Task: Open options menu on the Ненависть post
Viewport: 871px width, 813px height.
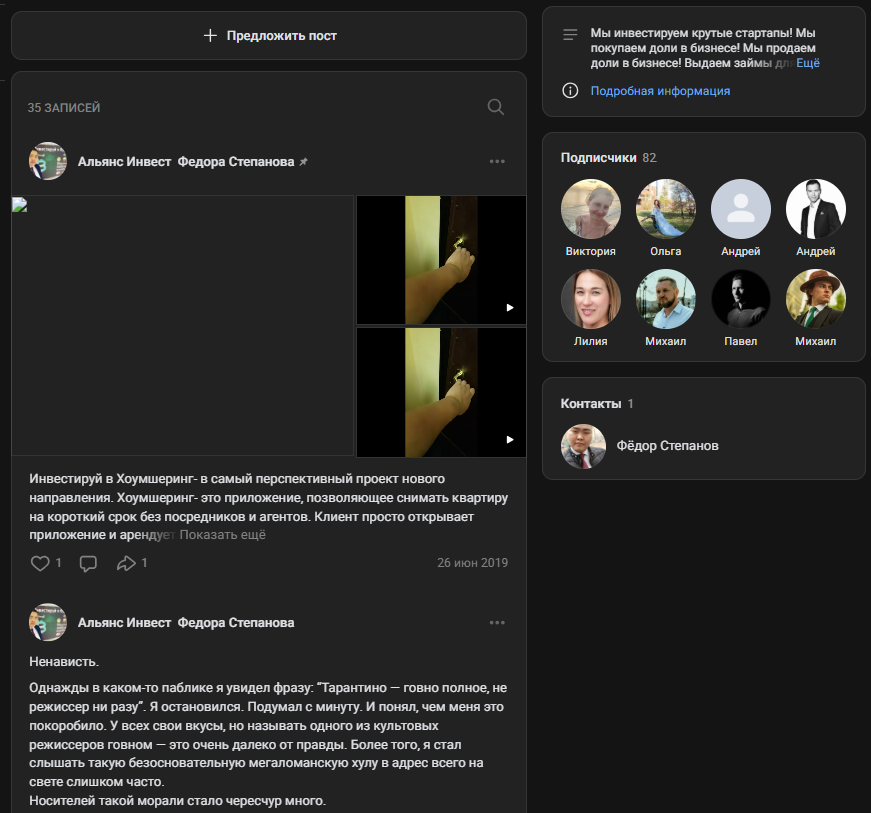Action: pos(497,621)
